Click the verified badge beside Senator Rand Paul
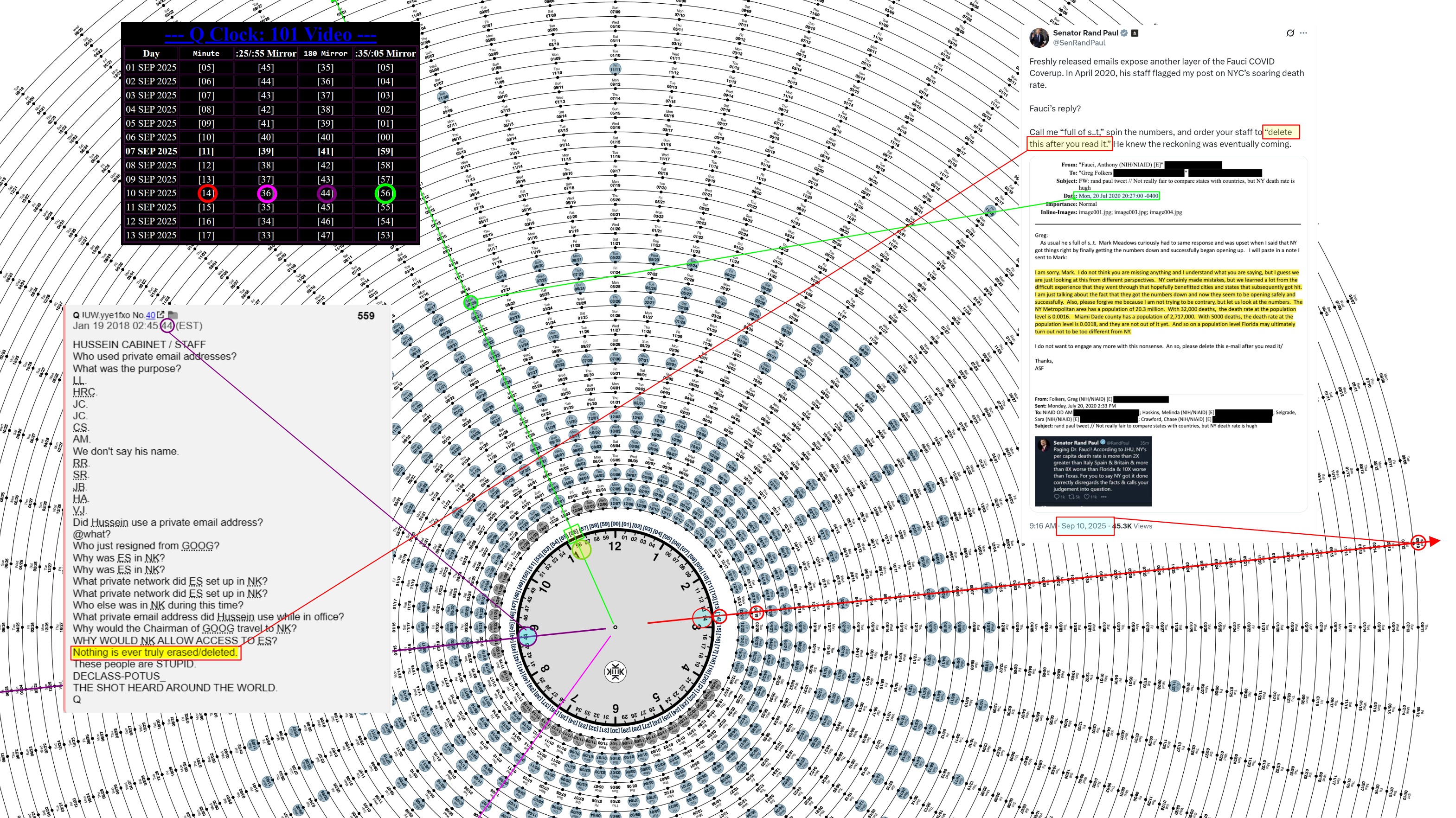 pos(1124,33)
